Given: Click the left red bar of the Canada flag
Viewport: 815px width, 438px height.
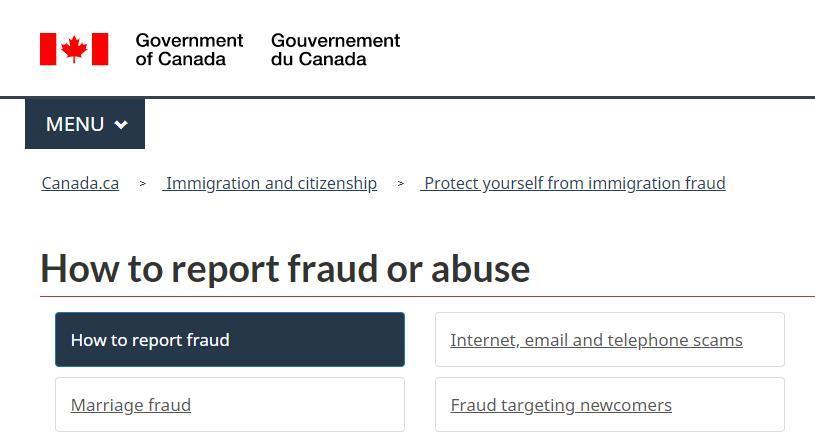Looking at the screenshot, I should coord(48,49).
